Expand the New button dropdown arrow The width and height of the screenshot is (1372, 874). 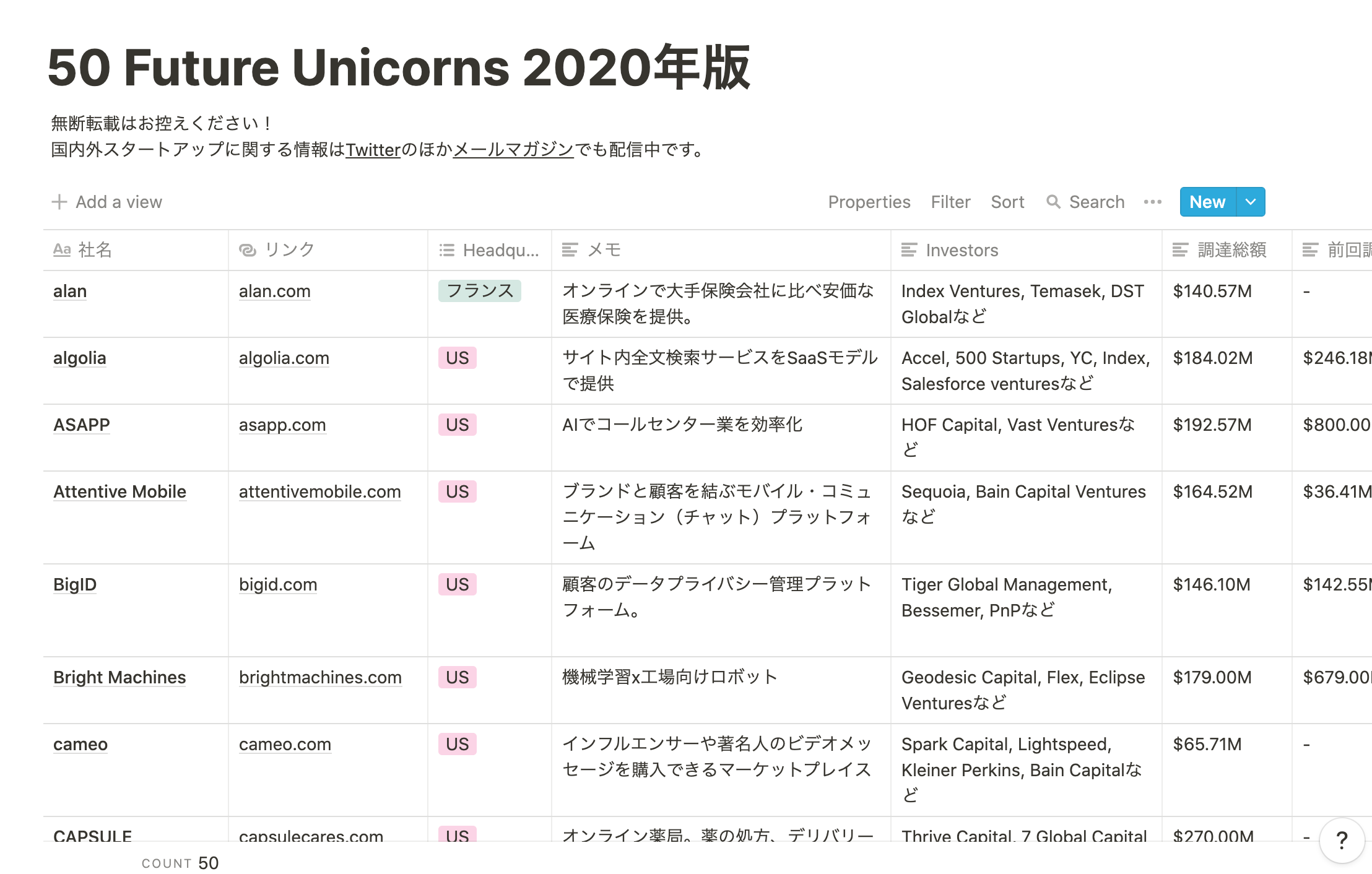click(1251, 202)
